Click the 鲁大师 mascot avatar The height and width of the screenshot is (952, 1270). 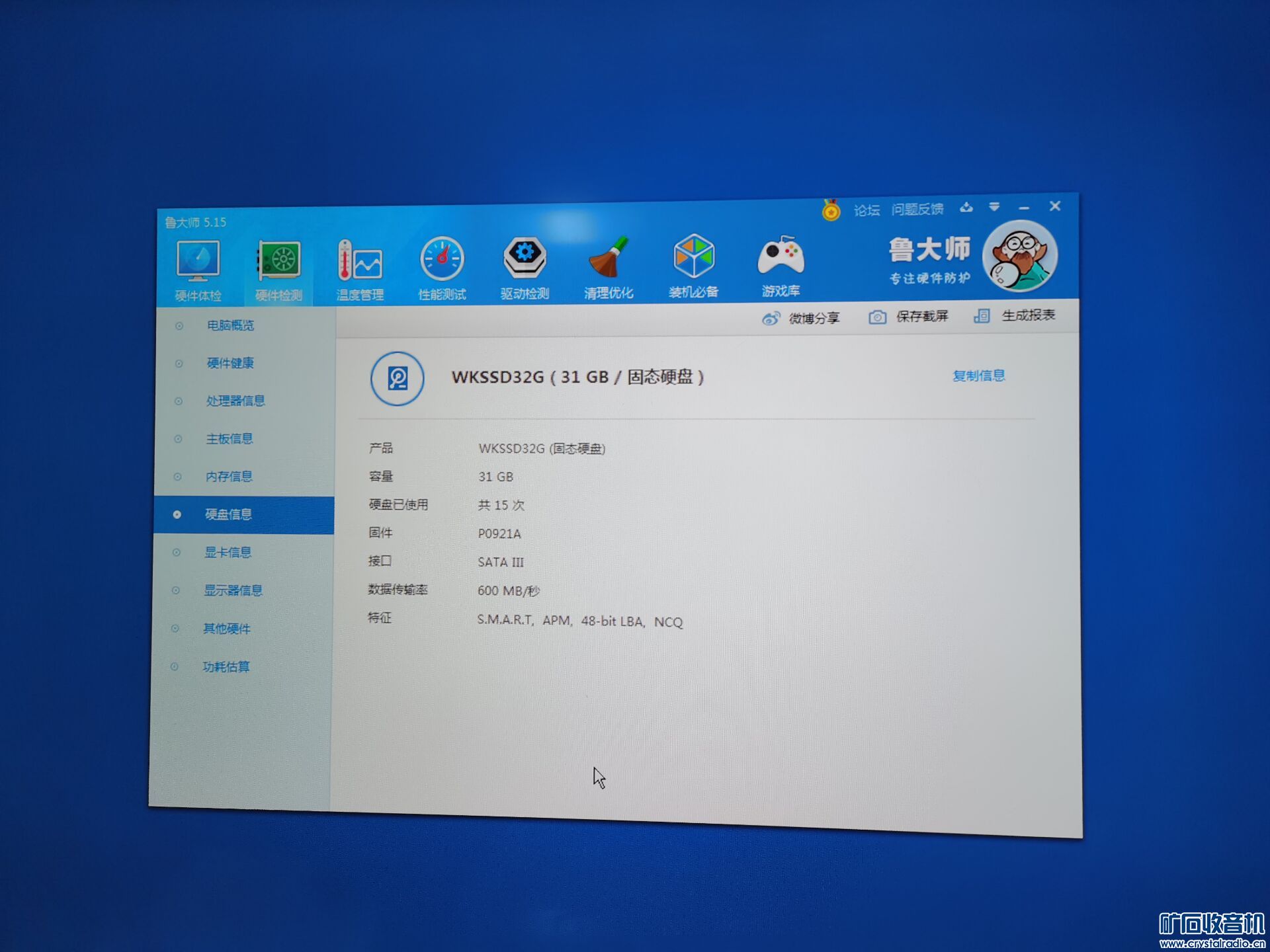pos(1020,257)
